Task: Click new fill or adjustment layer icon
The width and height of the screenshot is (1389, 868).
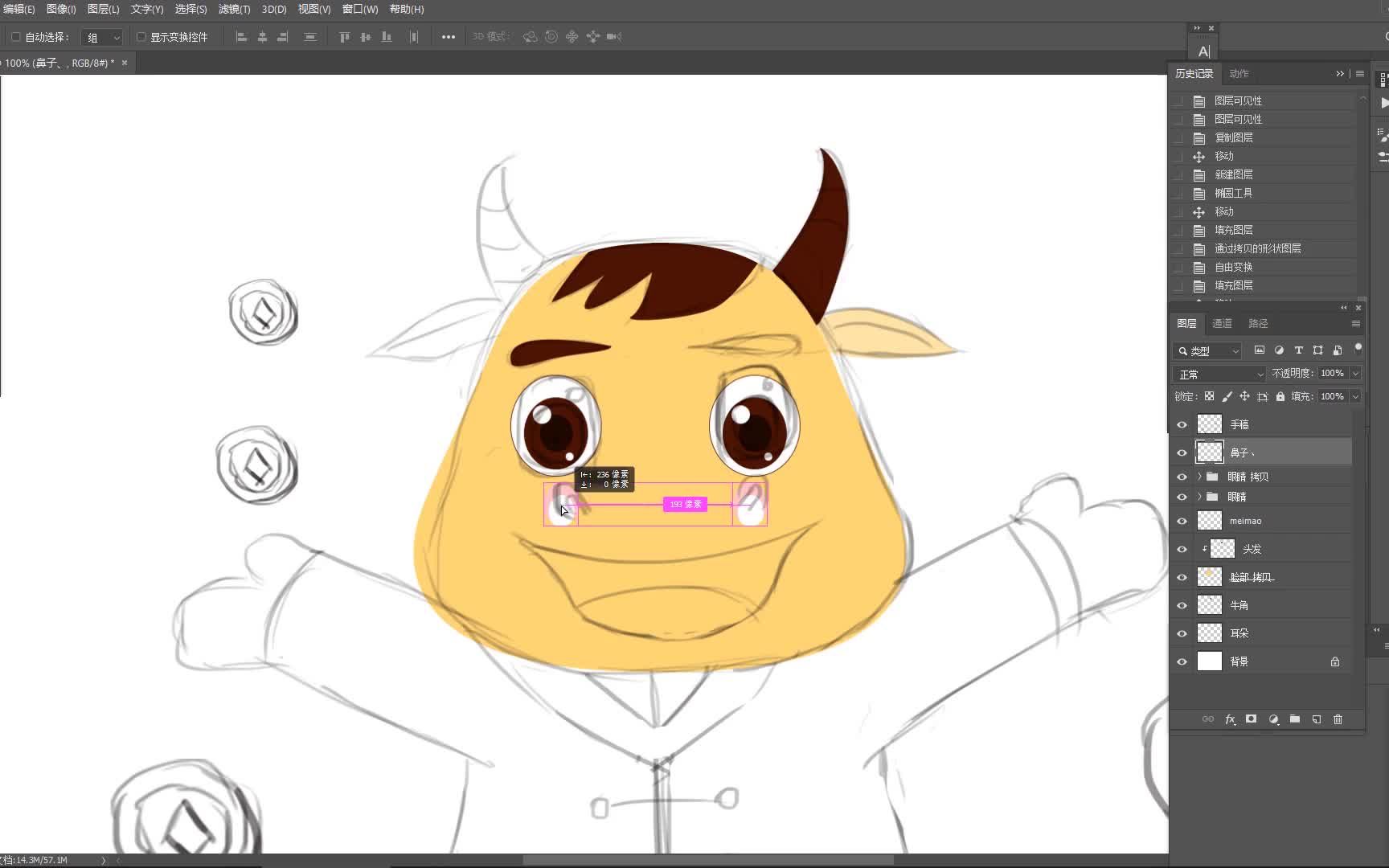Action: pos(1273,719)
